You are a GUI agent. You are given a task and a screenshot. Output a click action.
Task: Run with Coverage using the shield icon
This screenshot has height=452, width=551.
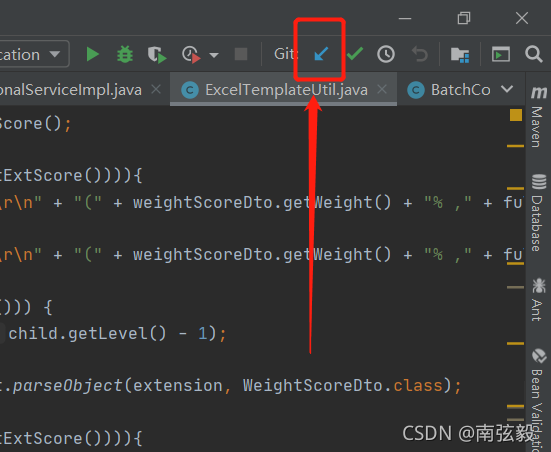click(x=156, y=55)
